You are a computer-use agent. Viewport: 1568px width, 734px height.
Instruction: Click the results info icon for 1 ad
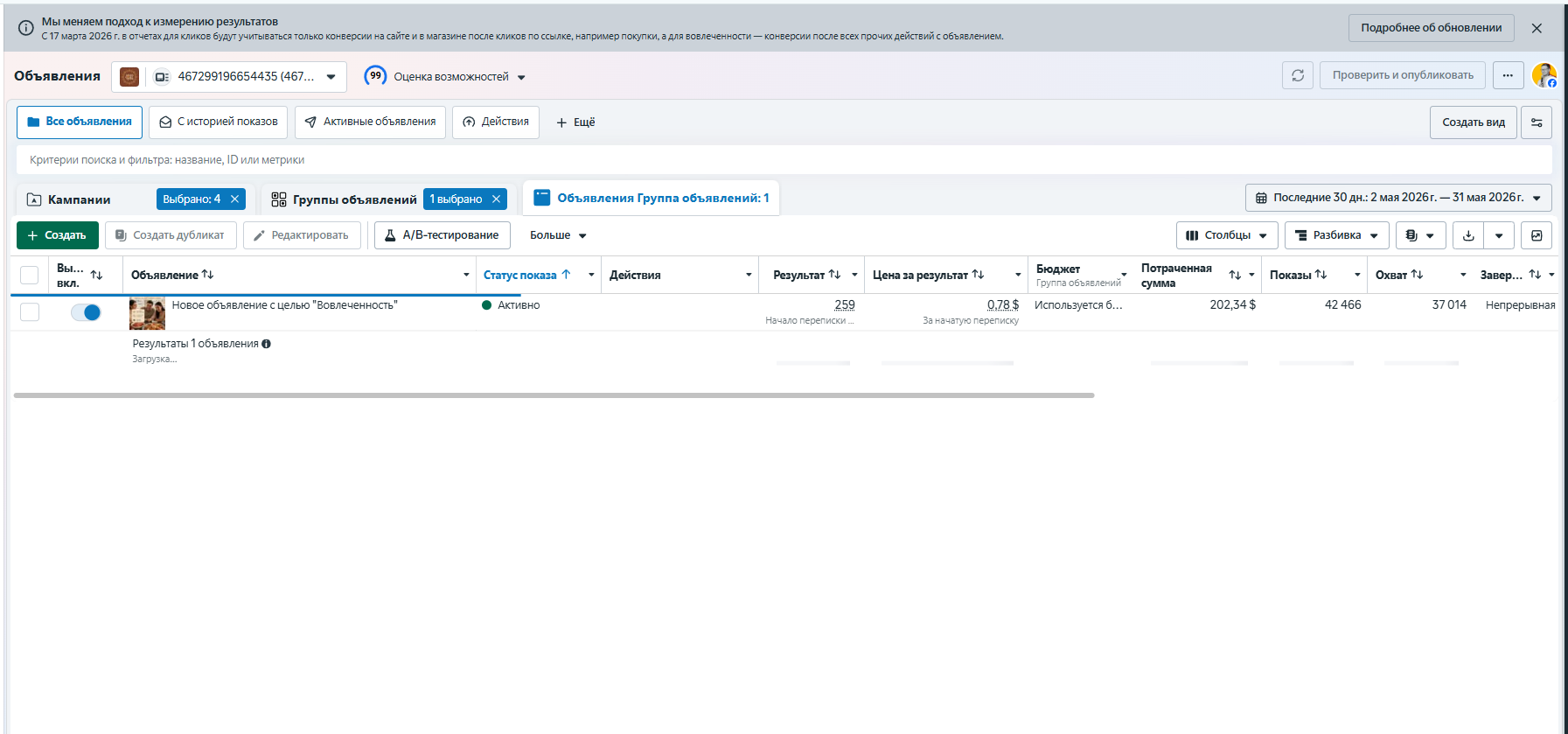click(x=266, y=344)
